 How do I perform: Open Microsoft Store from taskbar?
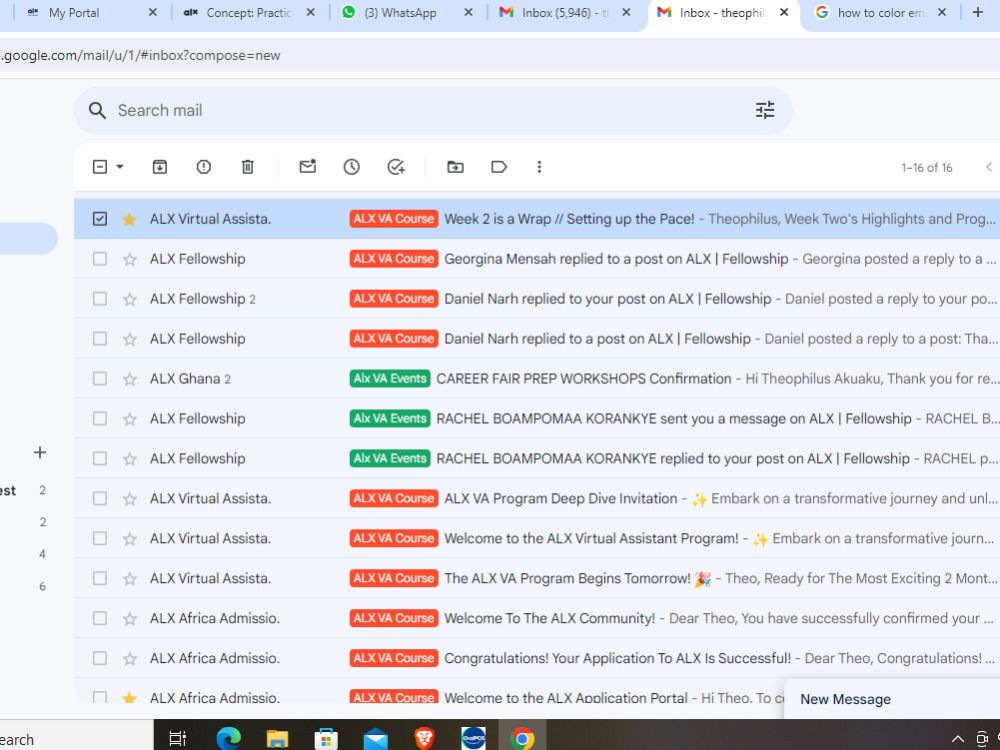[x=326, y=739]
